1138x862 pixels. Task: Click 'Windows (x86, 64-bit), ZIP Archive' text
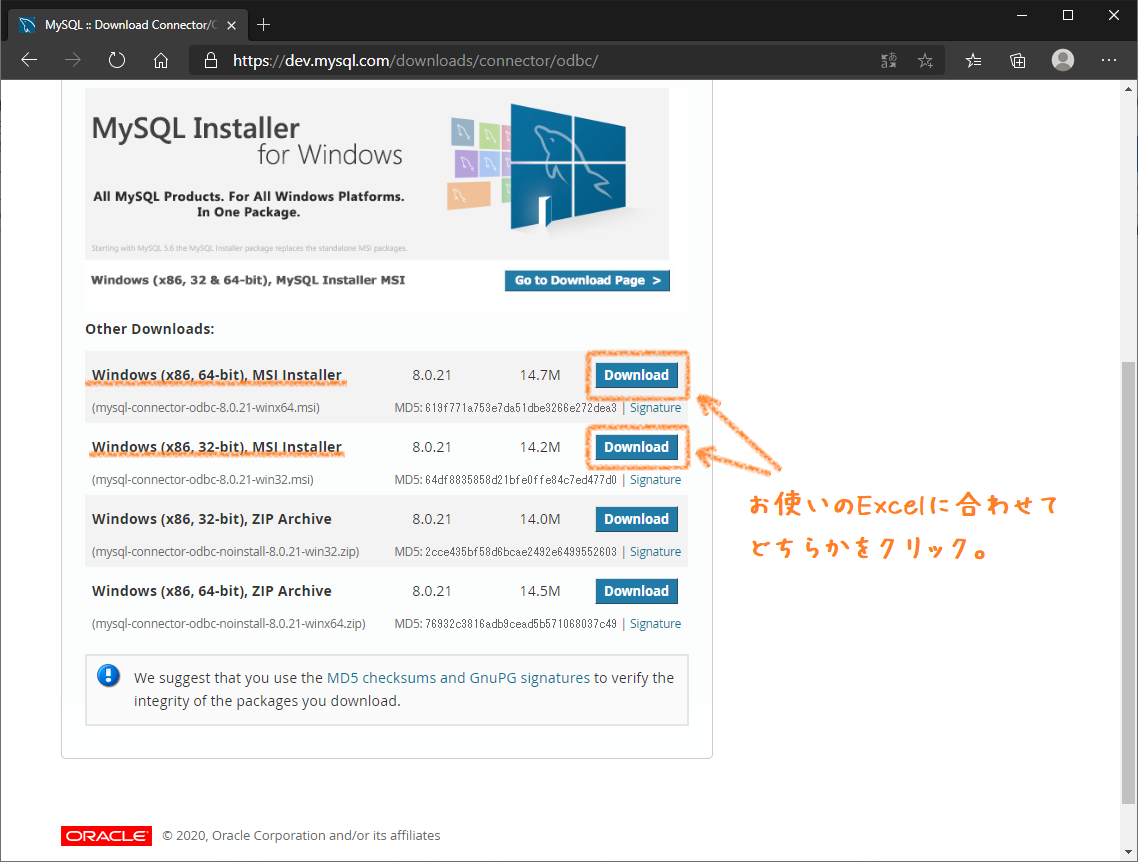211,591
